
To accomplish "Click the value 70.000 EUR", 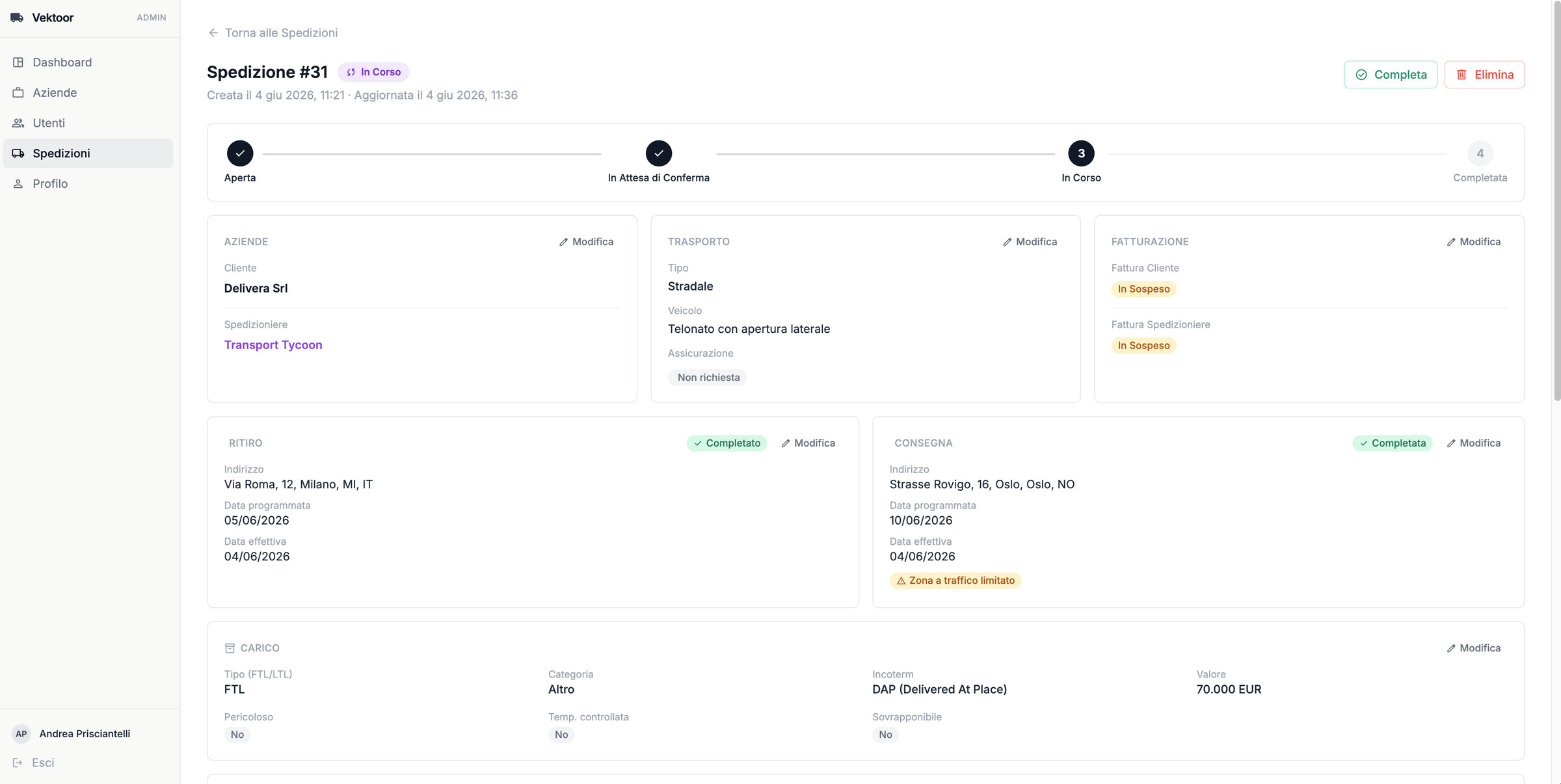I will click(x=1229, y=689).
